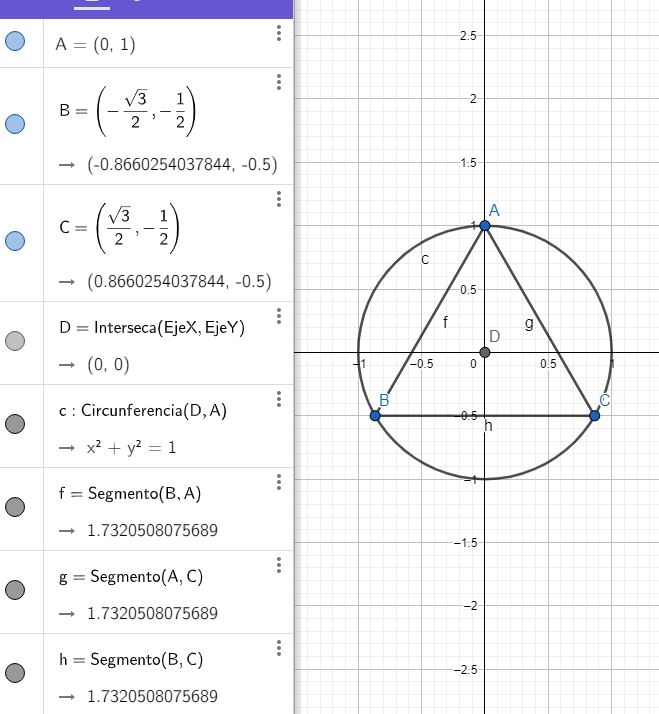The width and height of the screenshot is (659, 714).
Task: Toggle visibility of point A
Action: [x=15, y=42]
